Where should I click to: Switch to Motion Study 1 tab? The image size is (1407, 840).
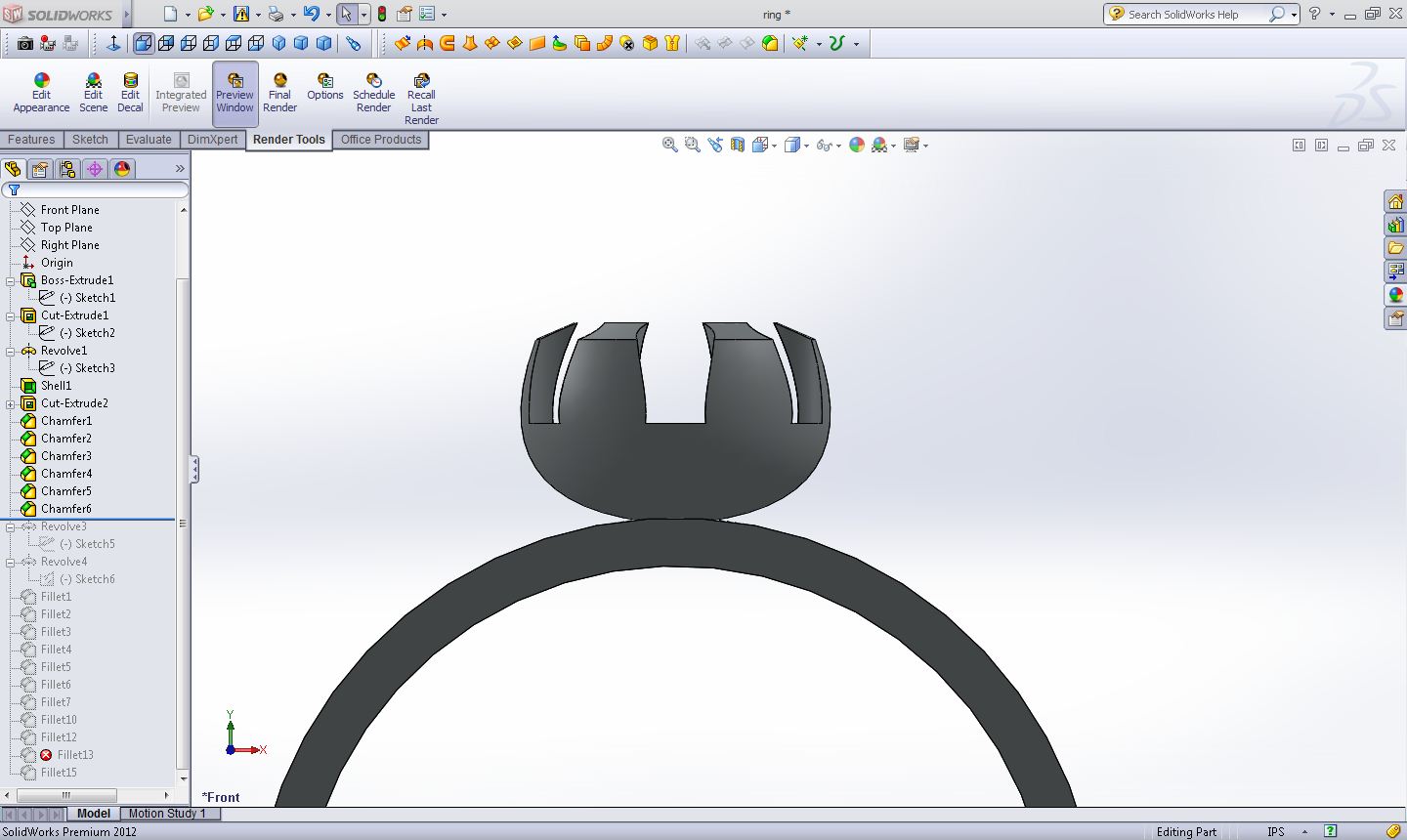(167, 814)
